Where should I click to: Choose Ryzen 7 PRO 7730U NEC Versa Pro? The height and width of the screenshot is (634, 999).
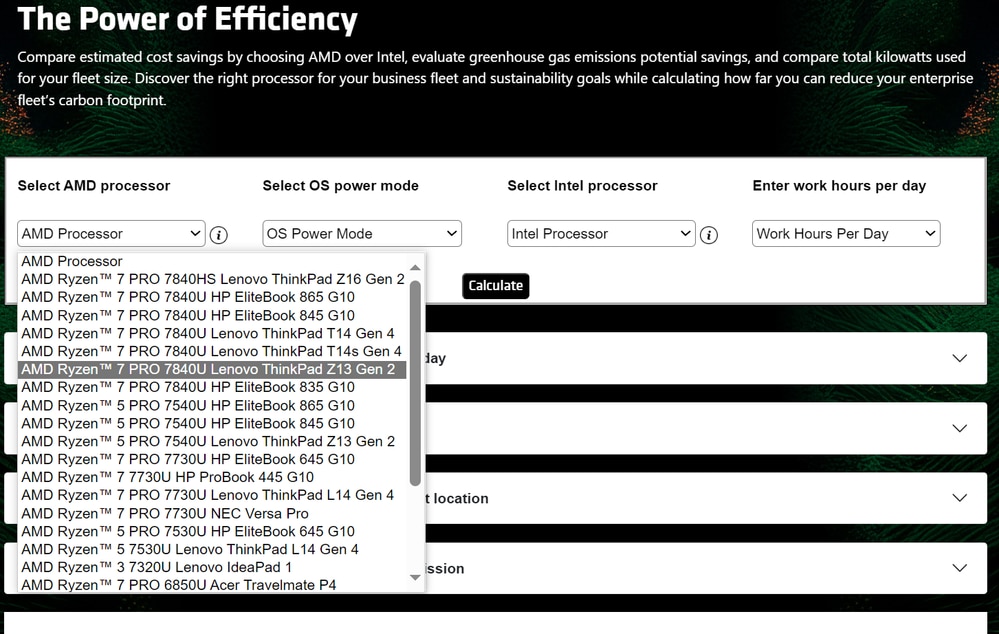coord(212,514)
